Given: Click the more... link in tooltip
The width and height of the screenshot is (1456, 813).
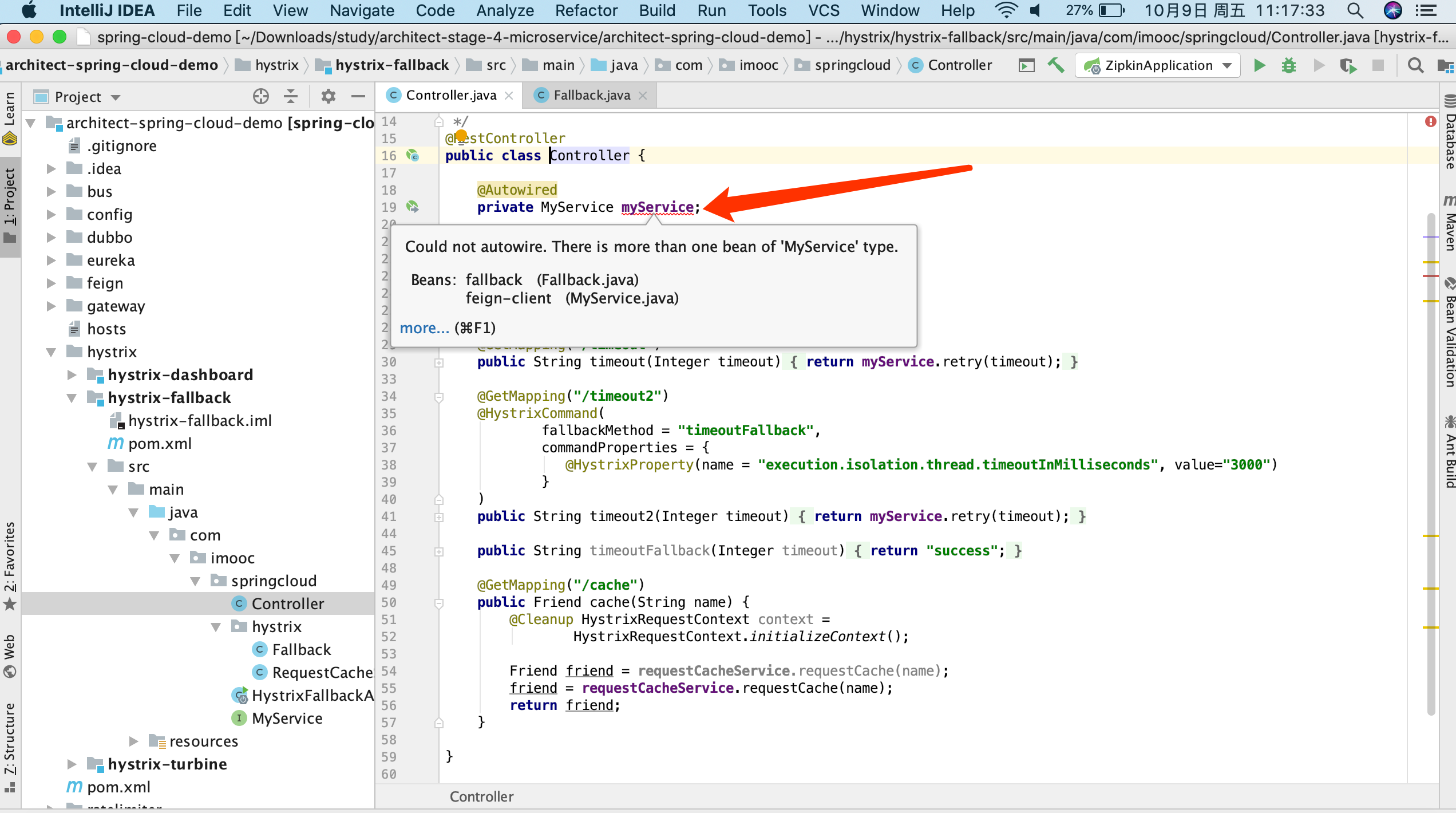Looking at the screenshot, I should (424, 328).
